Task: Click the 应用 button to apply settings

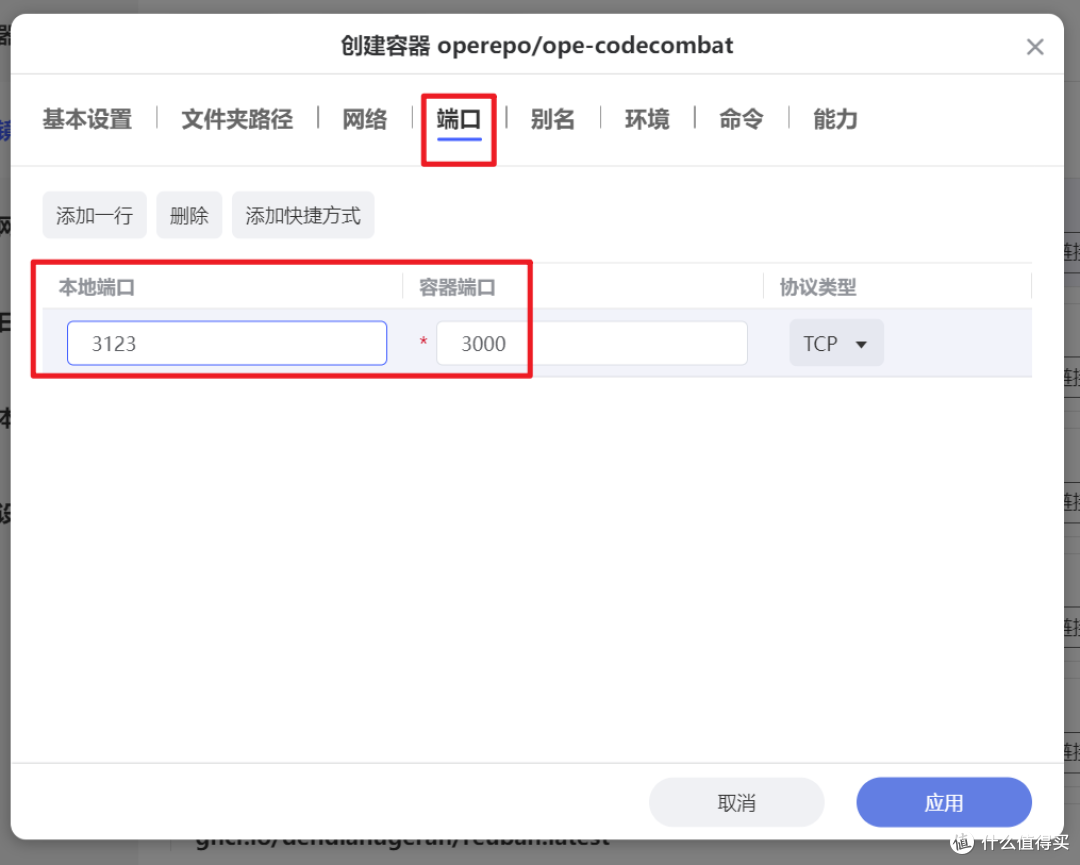Action: coord(943,802)
